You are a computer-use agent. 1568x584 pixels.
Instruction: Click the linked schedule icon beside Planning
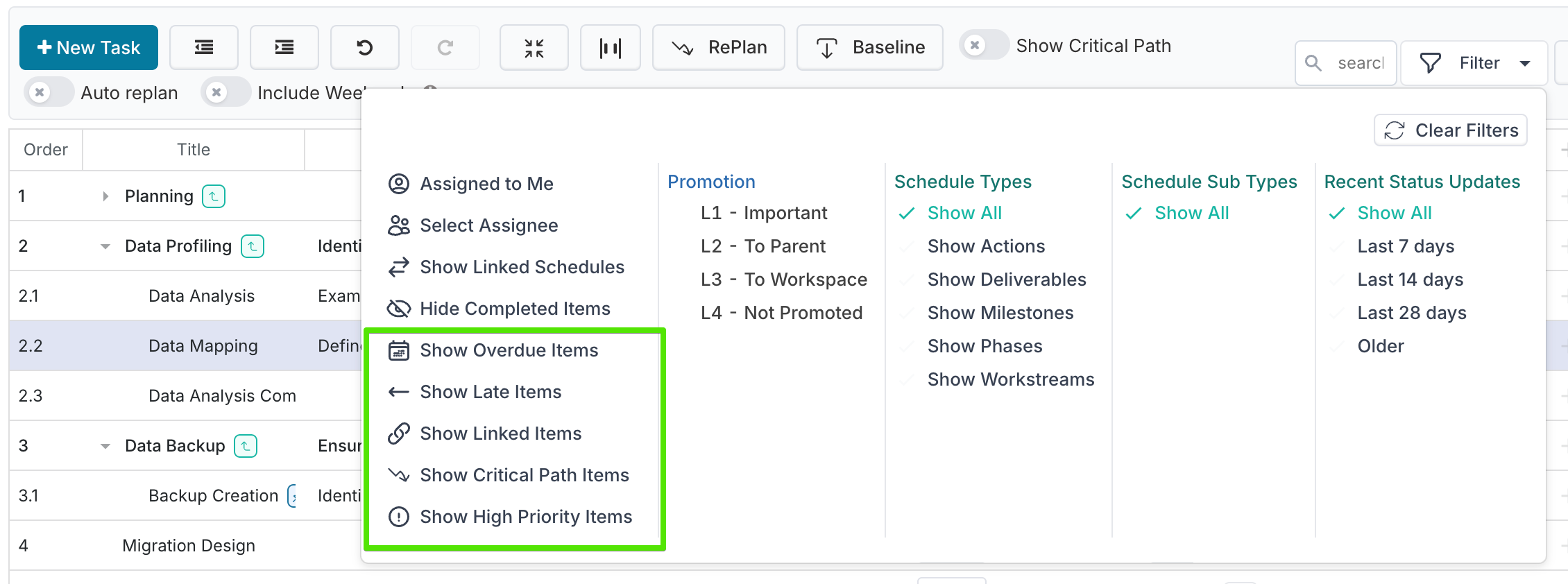214,196
